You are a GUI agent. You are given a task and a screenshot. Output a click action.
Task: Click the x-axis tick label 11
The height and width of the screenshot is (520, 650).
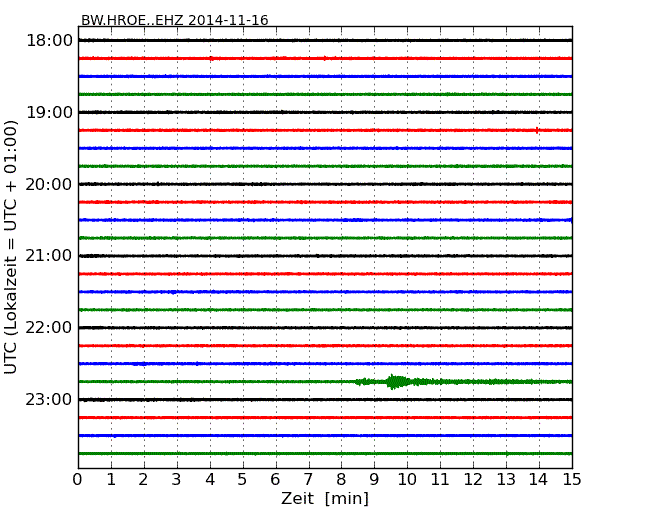coord(440,480)
